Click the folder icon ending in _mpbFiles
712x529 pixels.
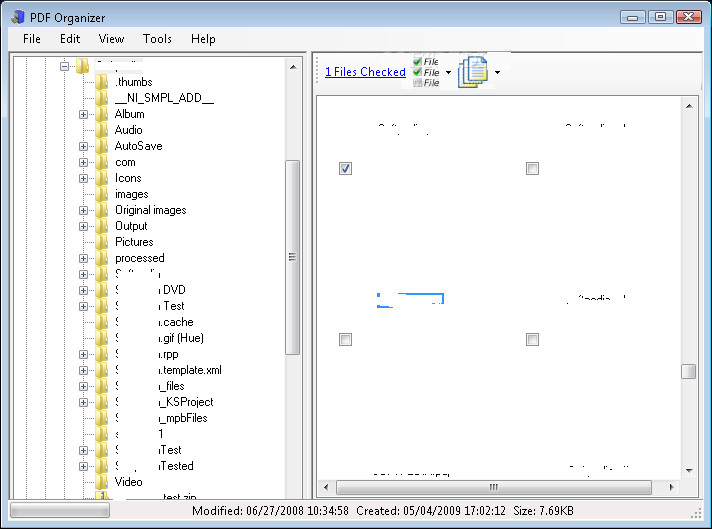101,418
